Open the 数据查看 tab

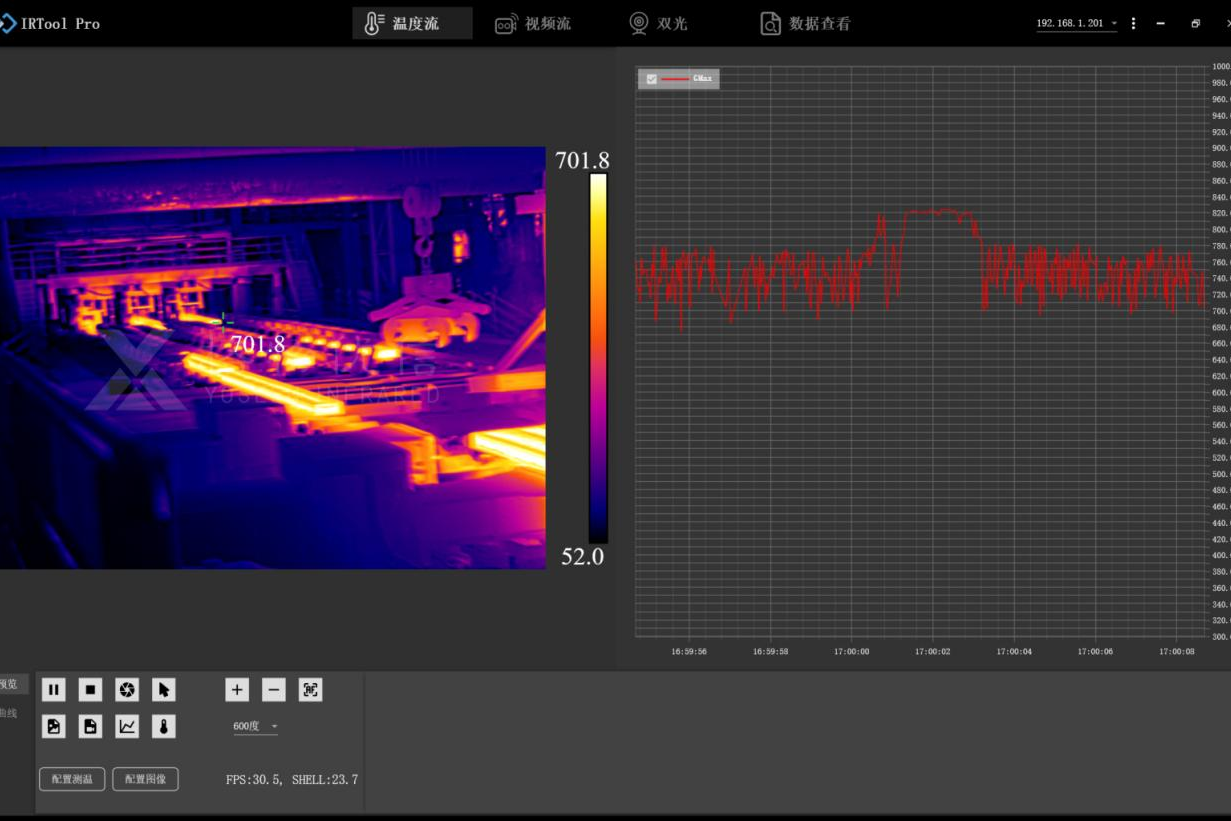(805, 23)
